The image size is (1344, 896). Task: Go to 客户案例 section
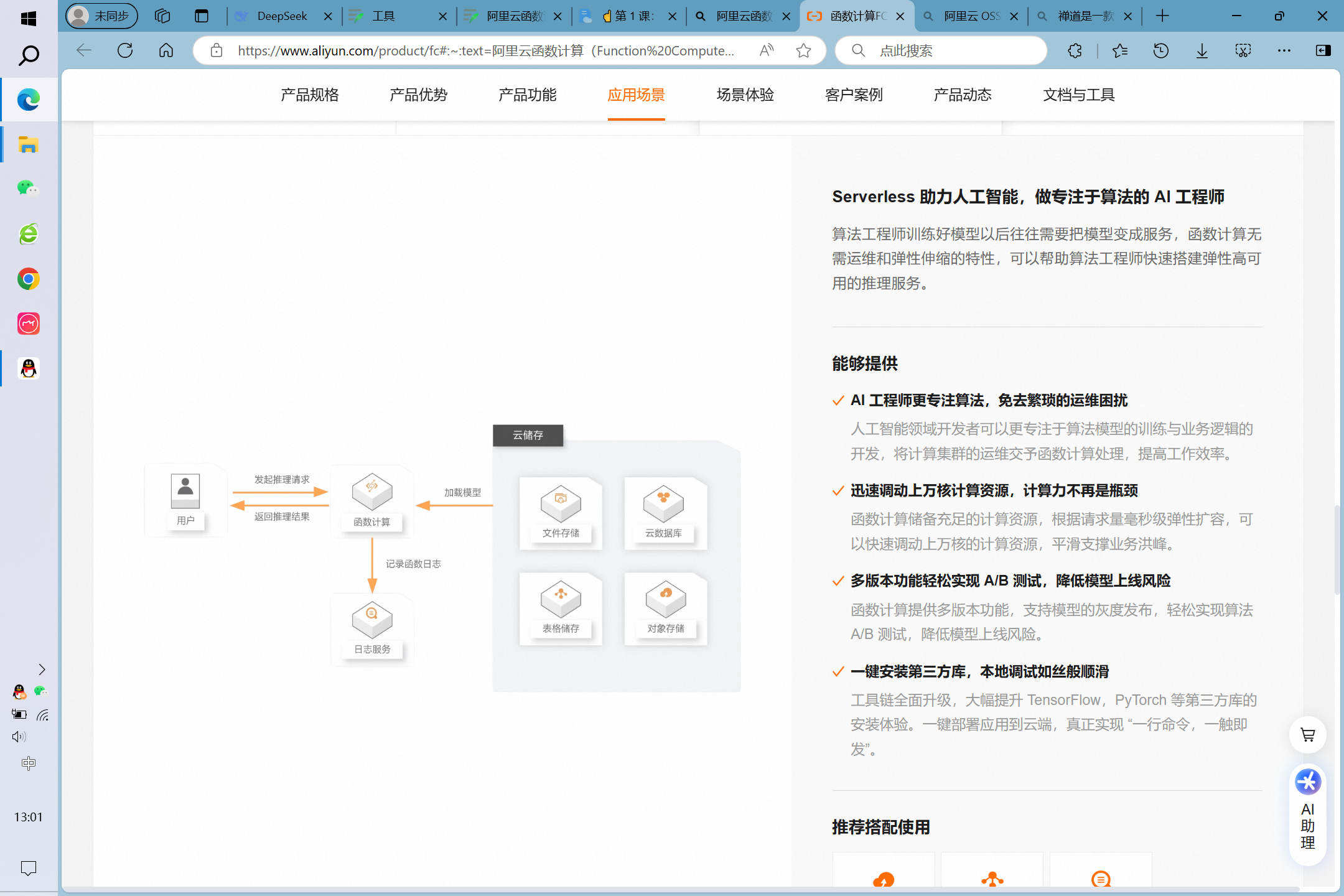(854, 95)
